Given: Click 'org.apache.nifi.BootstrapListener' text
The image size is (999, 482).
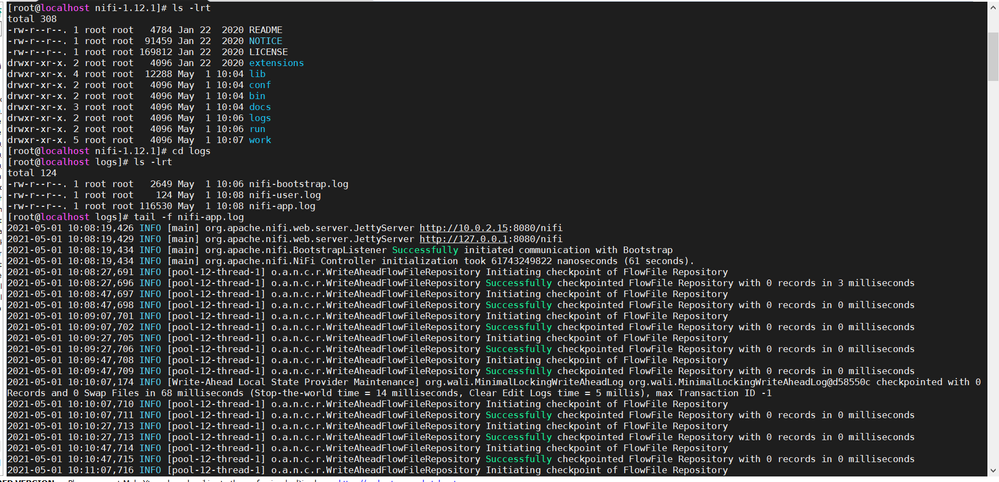Looking at the screenshot, I should 296,250.
